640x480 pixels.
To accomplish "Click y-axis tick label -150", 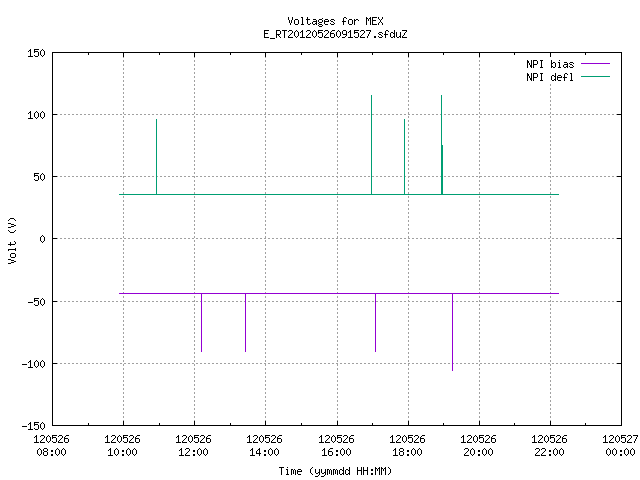I will (33, 426).
